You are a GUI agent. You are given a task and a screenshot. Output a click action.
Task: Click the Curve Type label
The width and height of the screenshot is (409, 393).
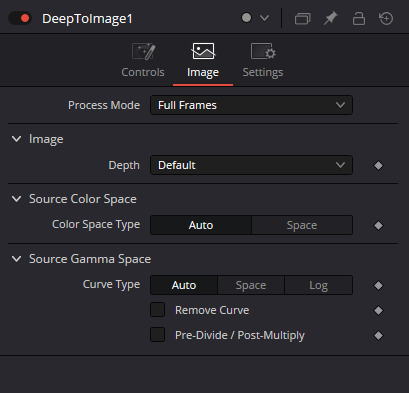111,285
